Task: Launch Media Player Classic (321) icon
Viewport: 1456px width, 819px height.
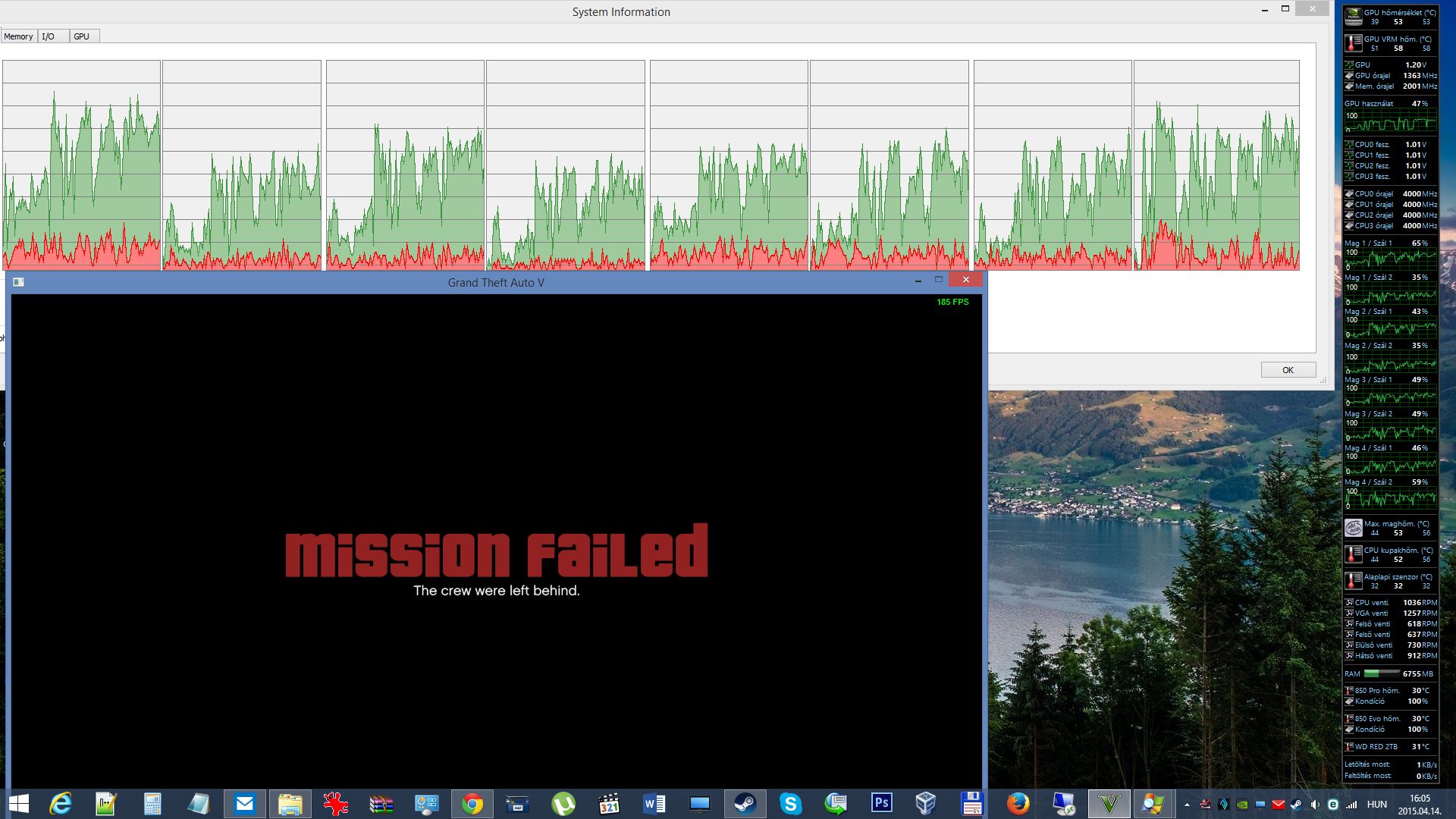Action: (608, 804)
